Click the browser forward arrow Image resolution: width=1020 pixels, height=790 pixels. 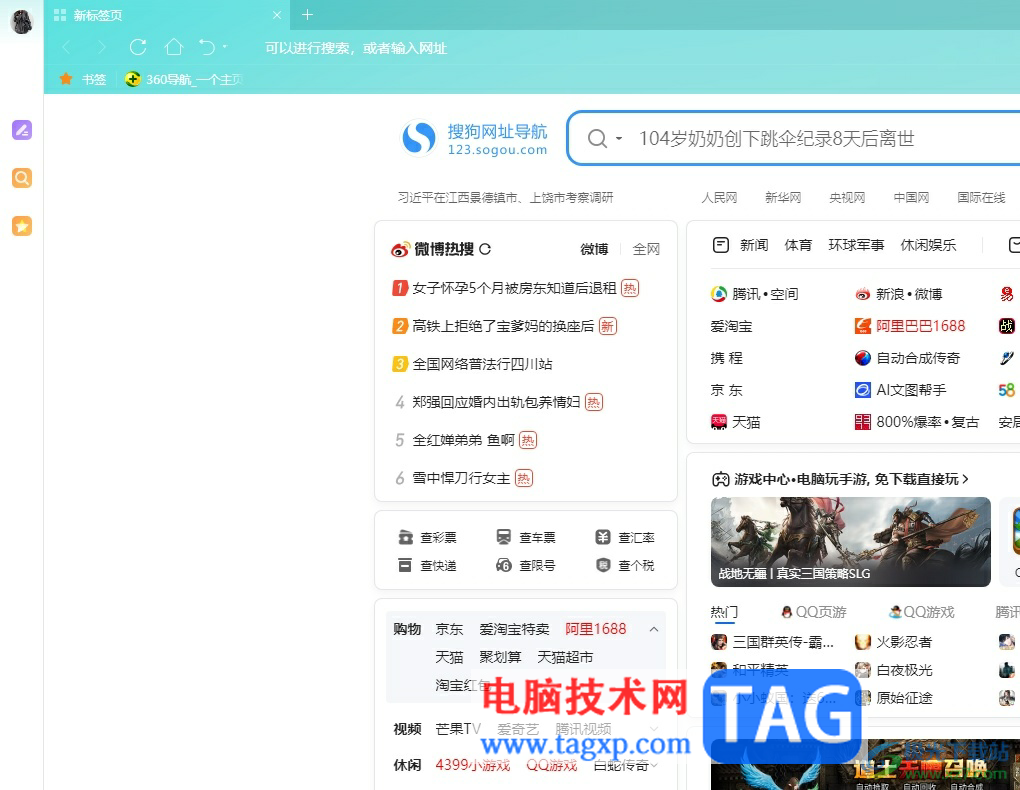tap(101, 48)
